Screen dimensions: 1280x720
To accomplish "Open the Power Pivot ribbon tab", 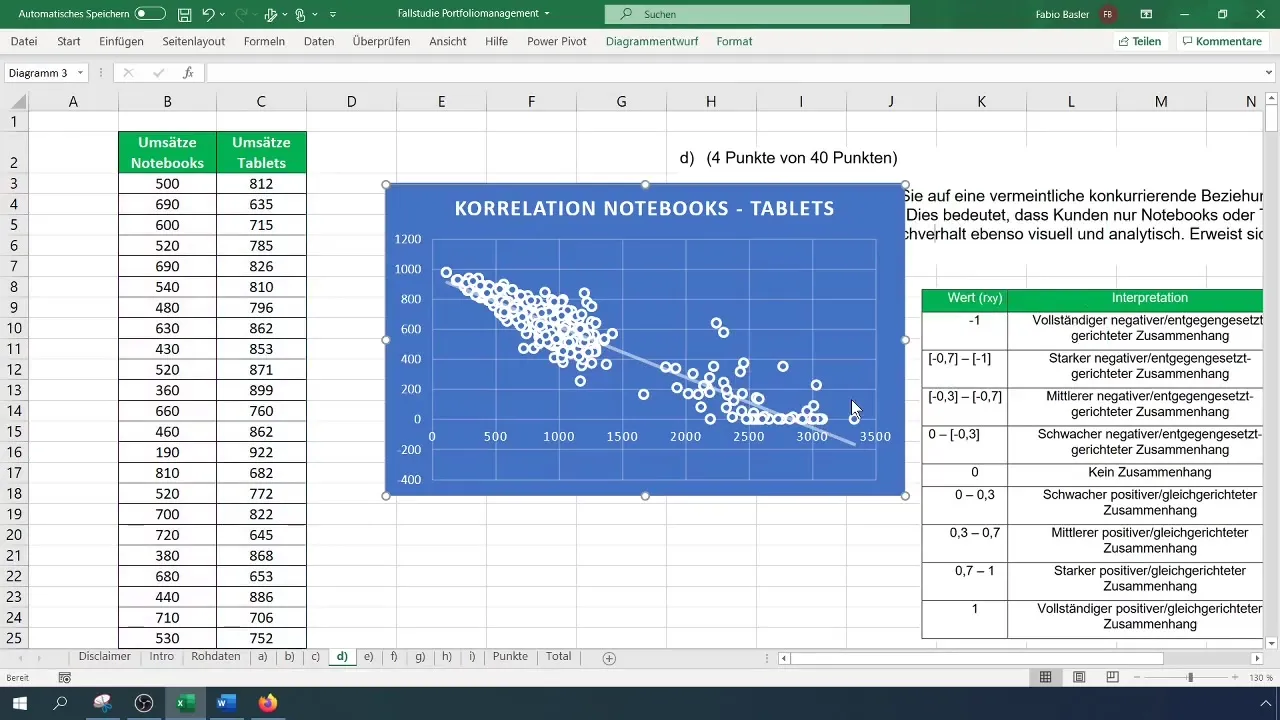I will (x=559, y=41).
